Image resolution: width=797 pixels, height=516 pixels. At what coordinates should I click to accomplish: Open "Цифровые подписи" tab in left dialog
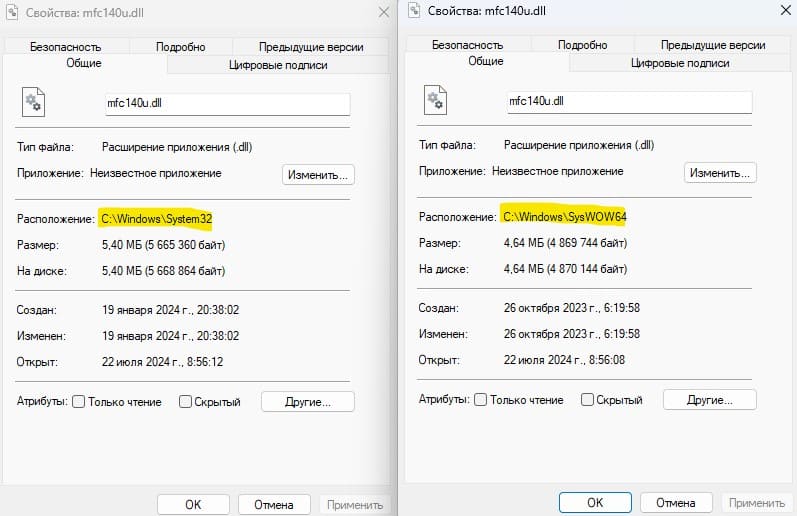click(278, 65)
